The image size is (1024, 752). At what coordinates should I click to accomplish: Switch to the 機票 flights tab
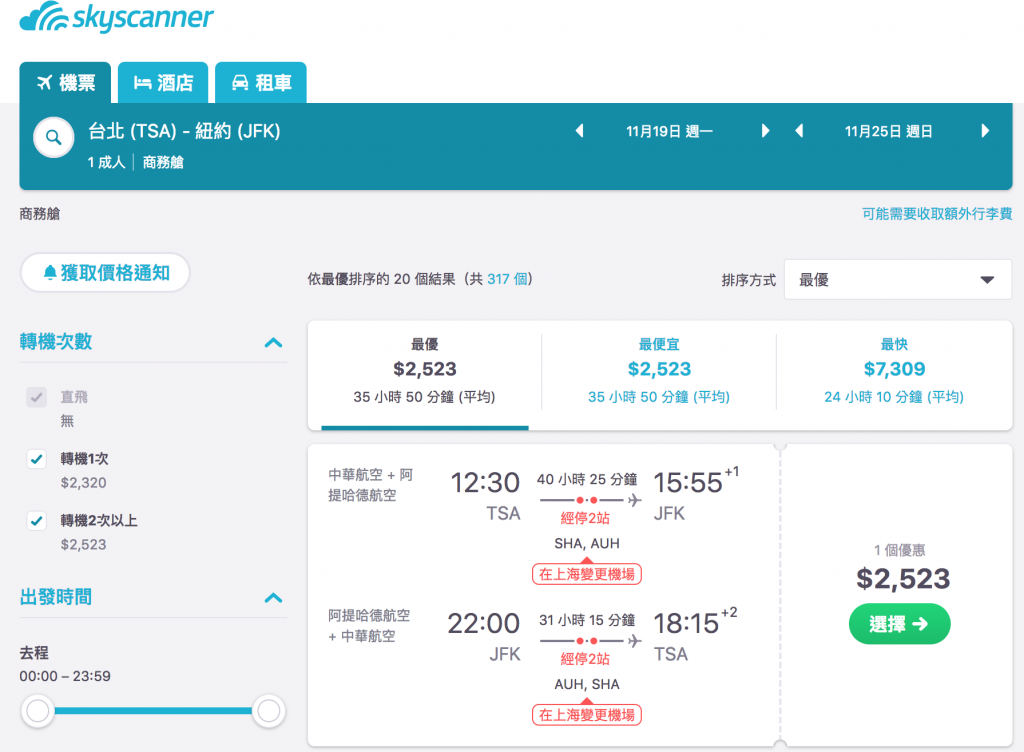click(65, 83)
